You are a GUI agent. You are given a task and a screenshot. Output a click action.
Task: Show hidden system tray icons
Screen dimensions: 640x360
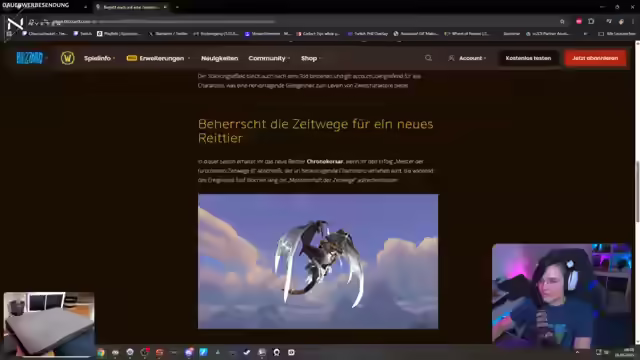coord(577,352)
